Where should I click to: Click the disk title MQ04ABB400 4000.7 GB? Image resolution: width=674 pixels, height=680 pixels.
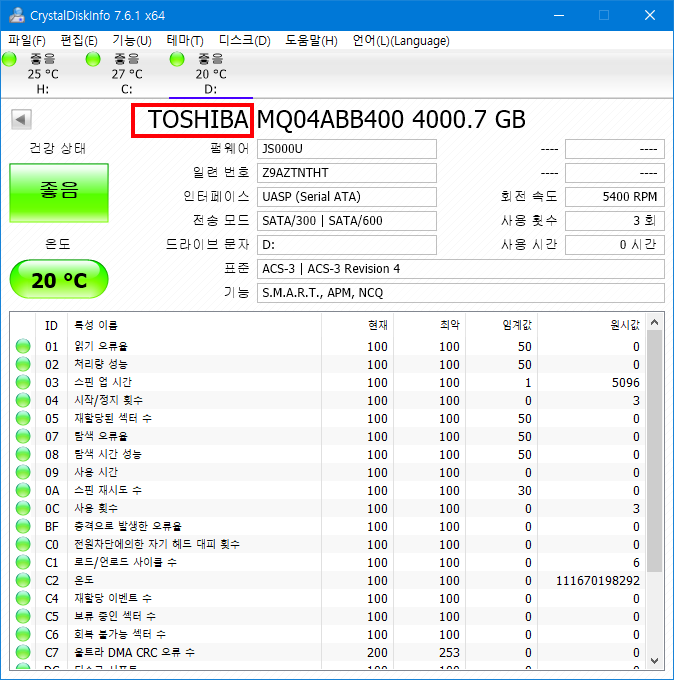click(391, 120)
